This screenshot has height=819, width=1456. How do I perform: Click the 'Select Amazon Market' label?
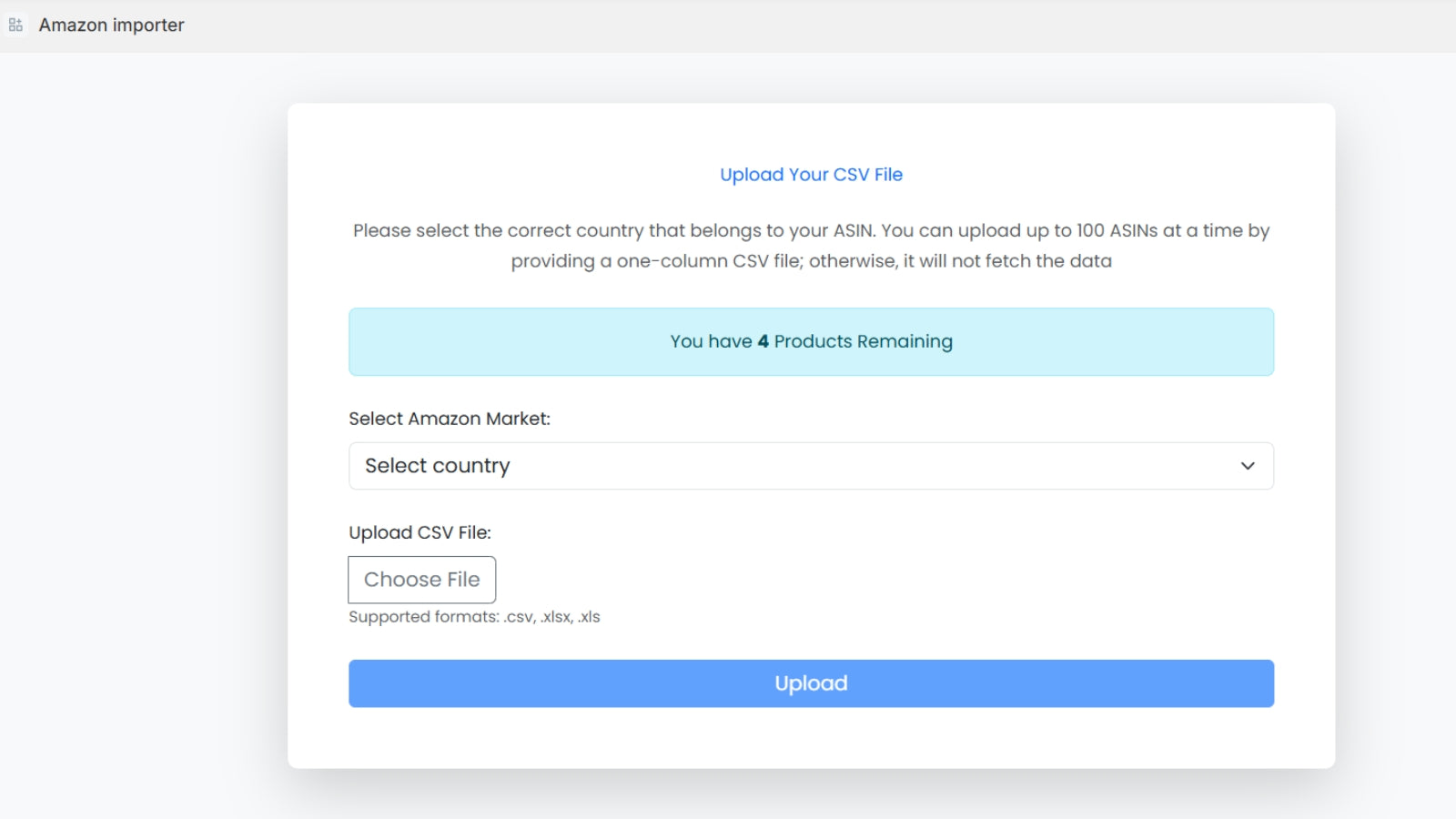[450, 418]
